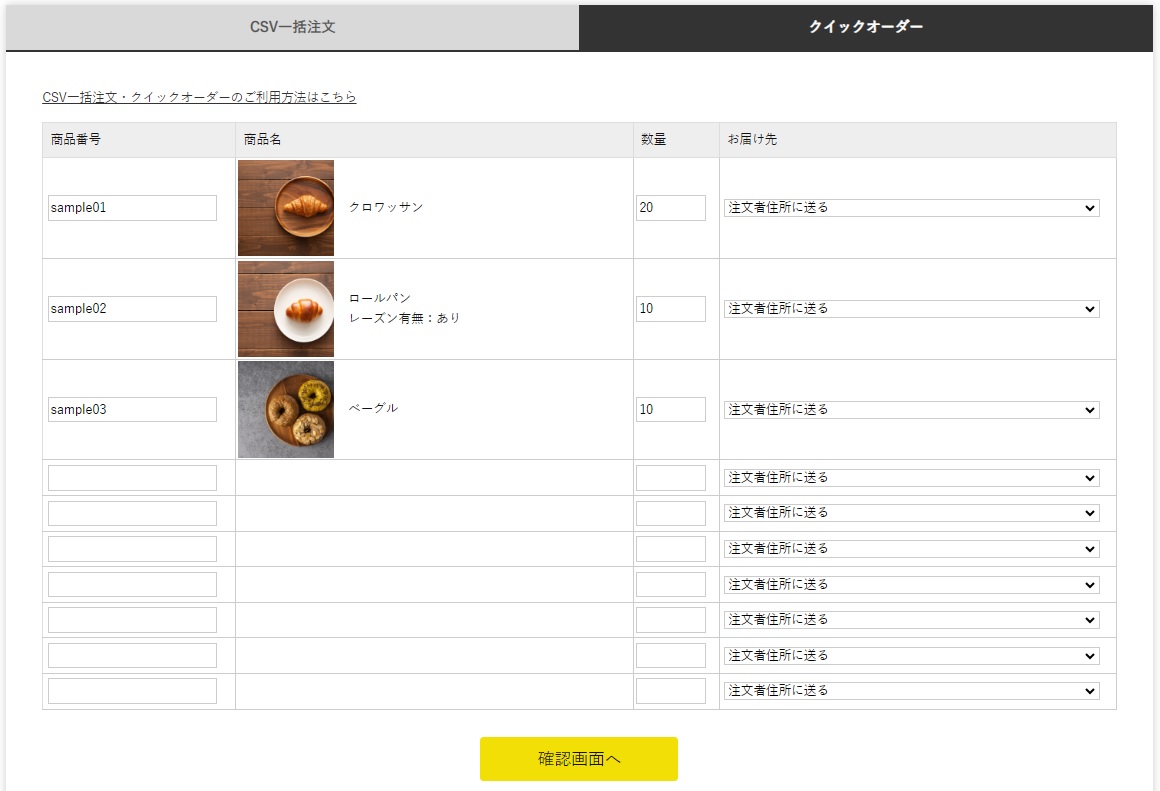Select the クイックオーダー tab
Screen dimensions: 1160x791
pyautogui.click(x=866, y=27)
